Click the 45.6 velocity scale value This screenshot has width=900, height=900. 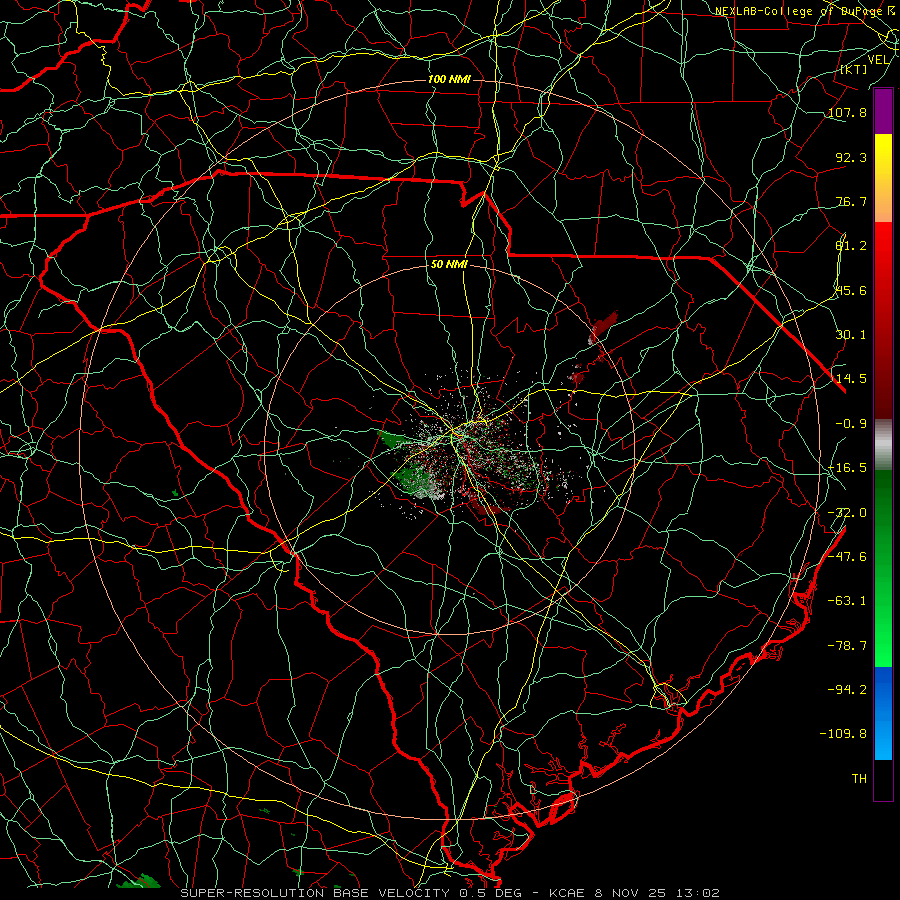tap(851, 290)
